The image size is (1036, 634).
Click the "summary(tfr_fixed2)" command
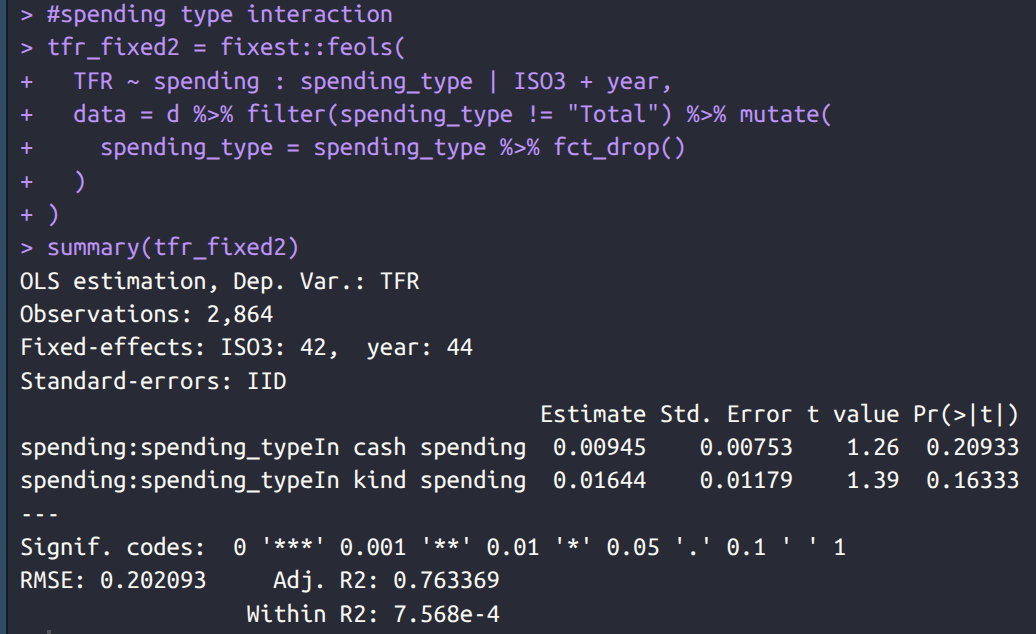[x=172, y=247]
